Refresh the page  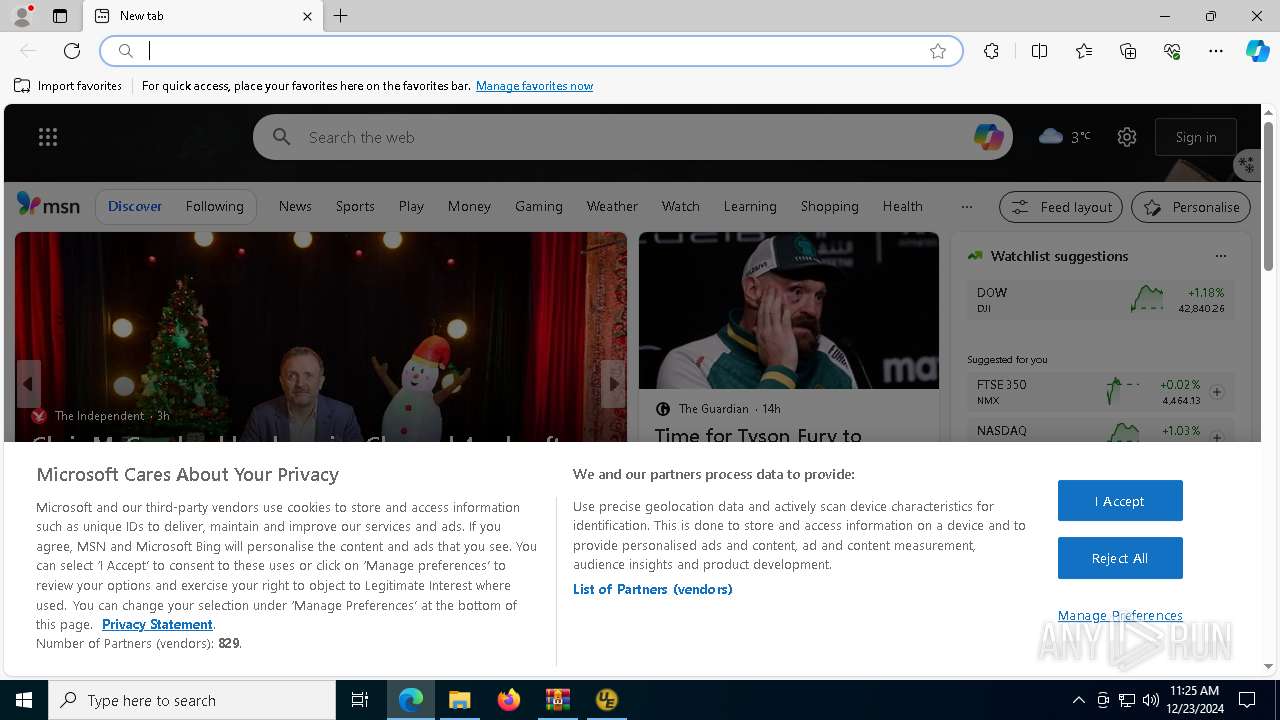pos(72,51)
